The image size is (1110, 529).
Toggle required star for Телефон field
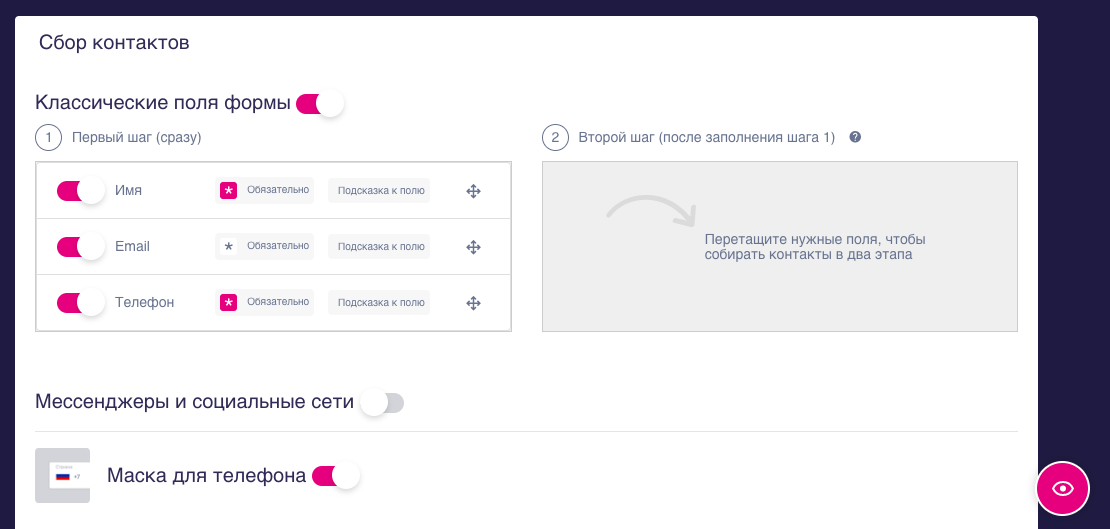(x=229, y=302)
